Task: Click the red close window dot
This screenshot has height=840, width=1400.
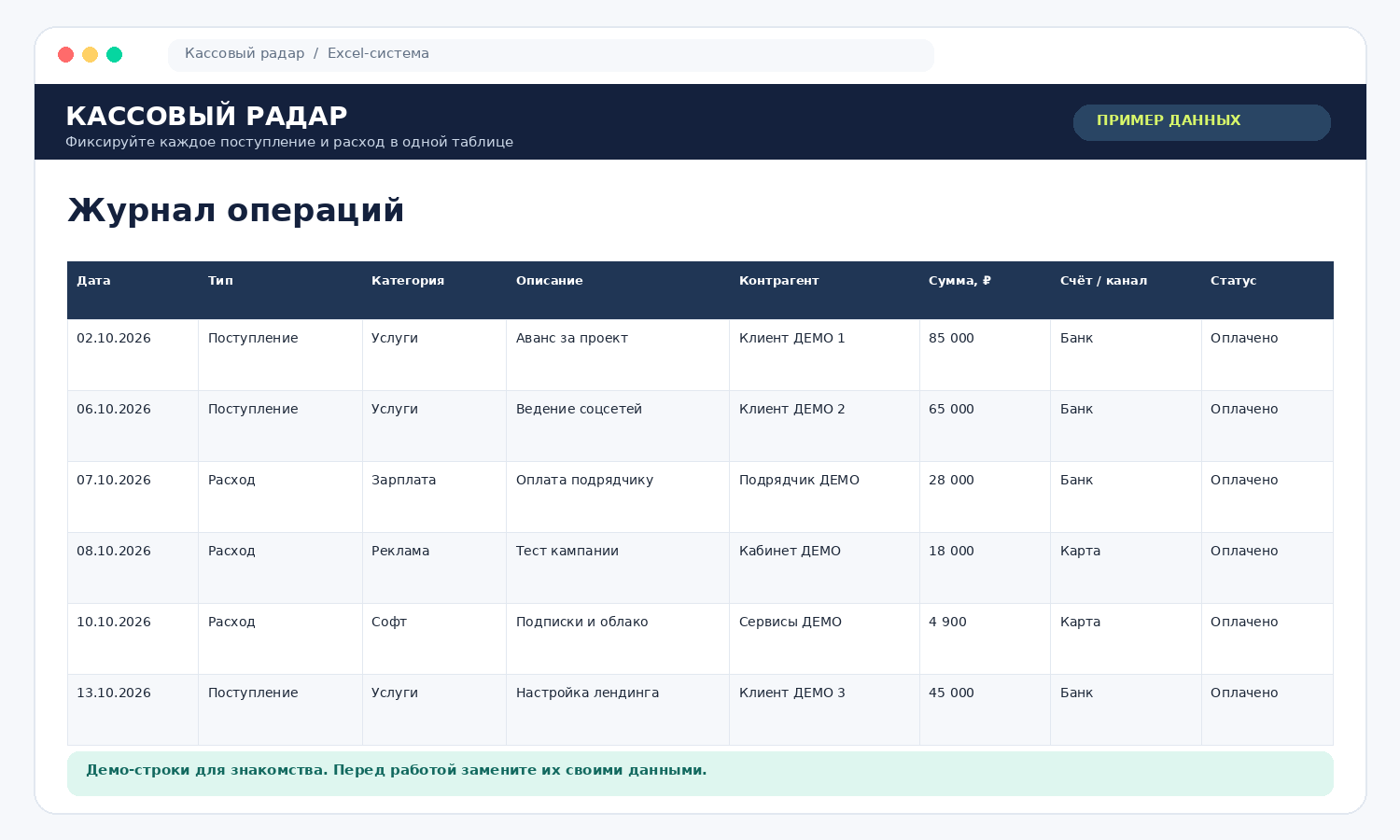Action: [x=65, y=54]
